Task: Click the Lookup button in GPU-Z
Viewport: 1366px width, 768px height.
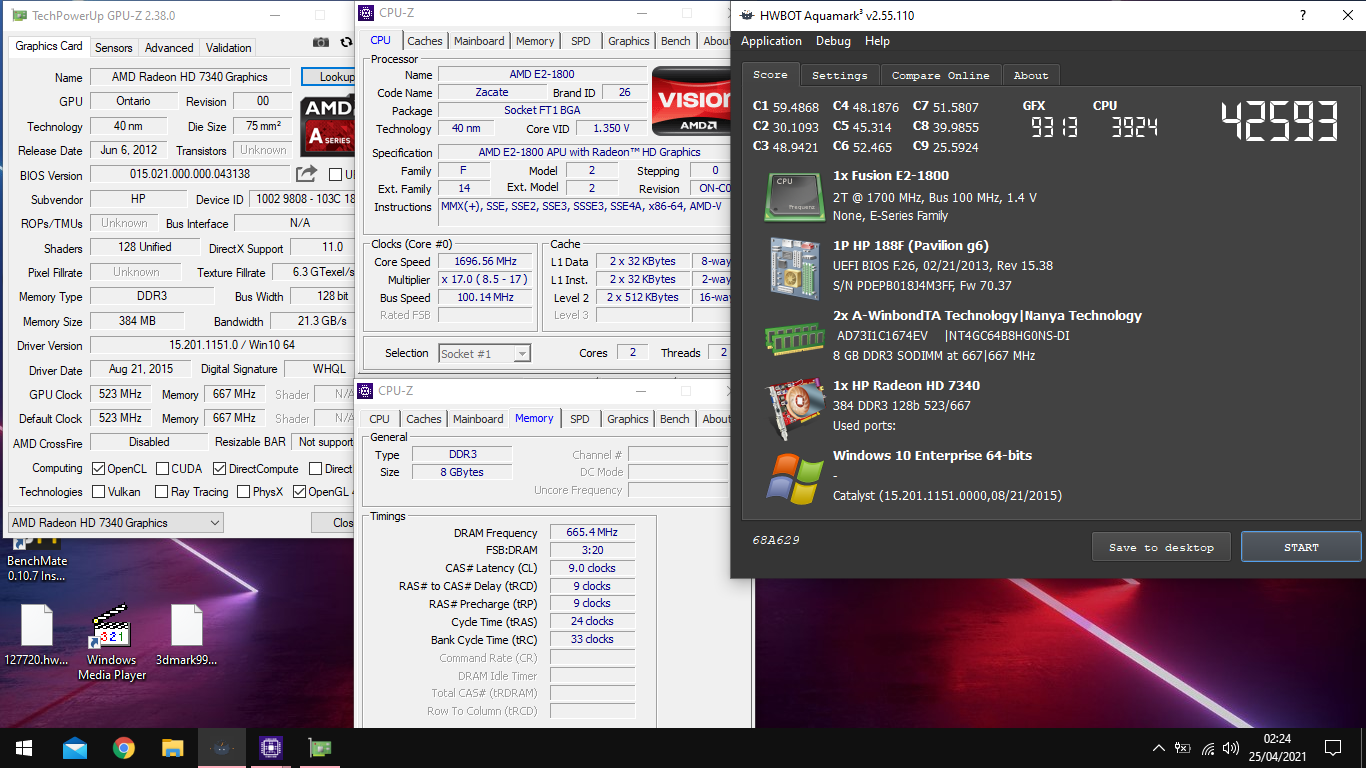Action: (329, 77)
